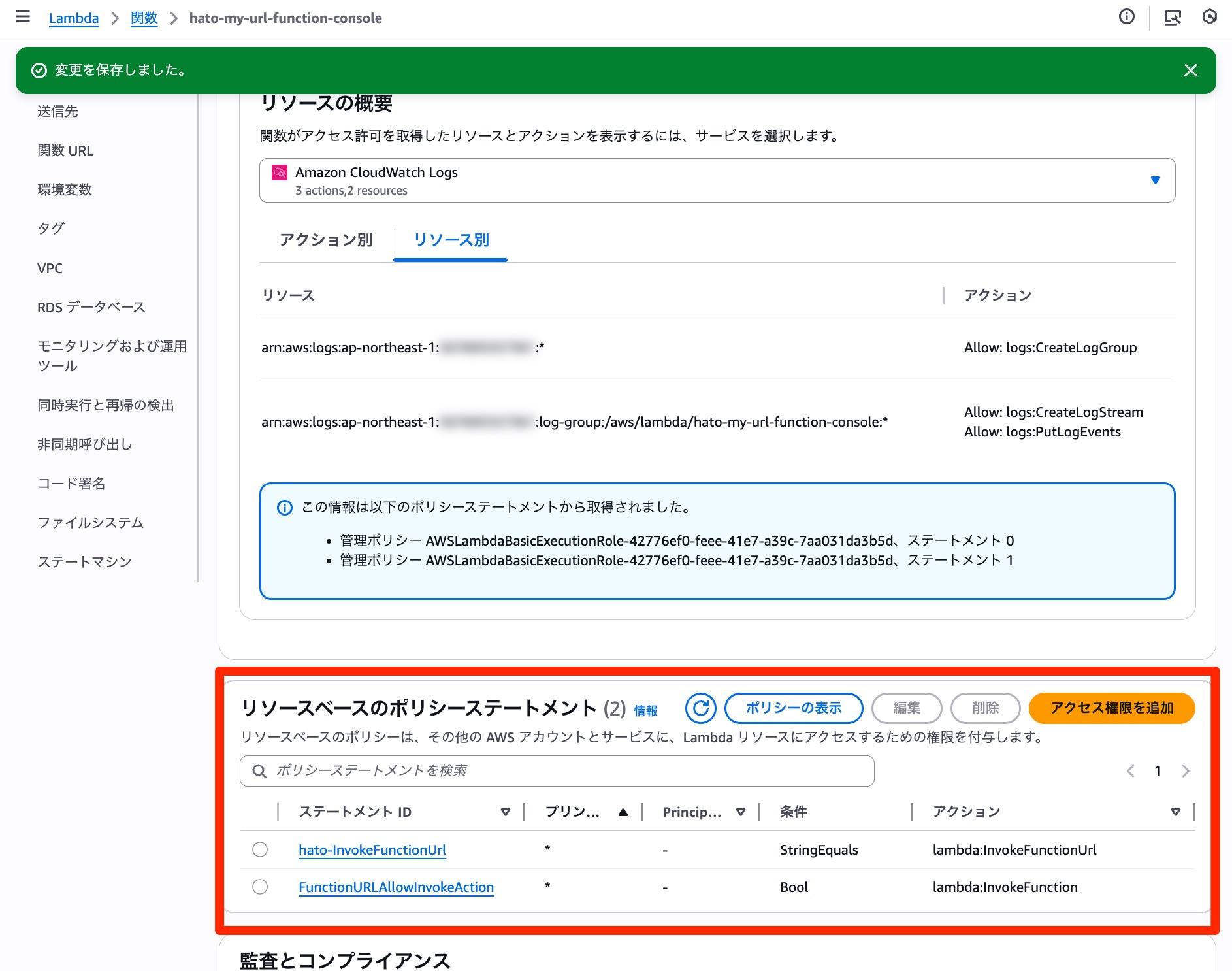Screen dimensions: 1232x971
Task: Select the FunctionURLAllowInvokeAction radio button
Action: [x=260, y=887]
